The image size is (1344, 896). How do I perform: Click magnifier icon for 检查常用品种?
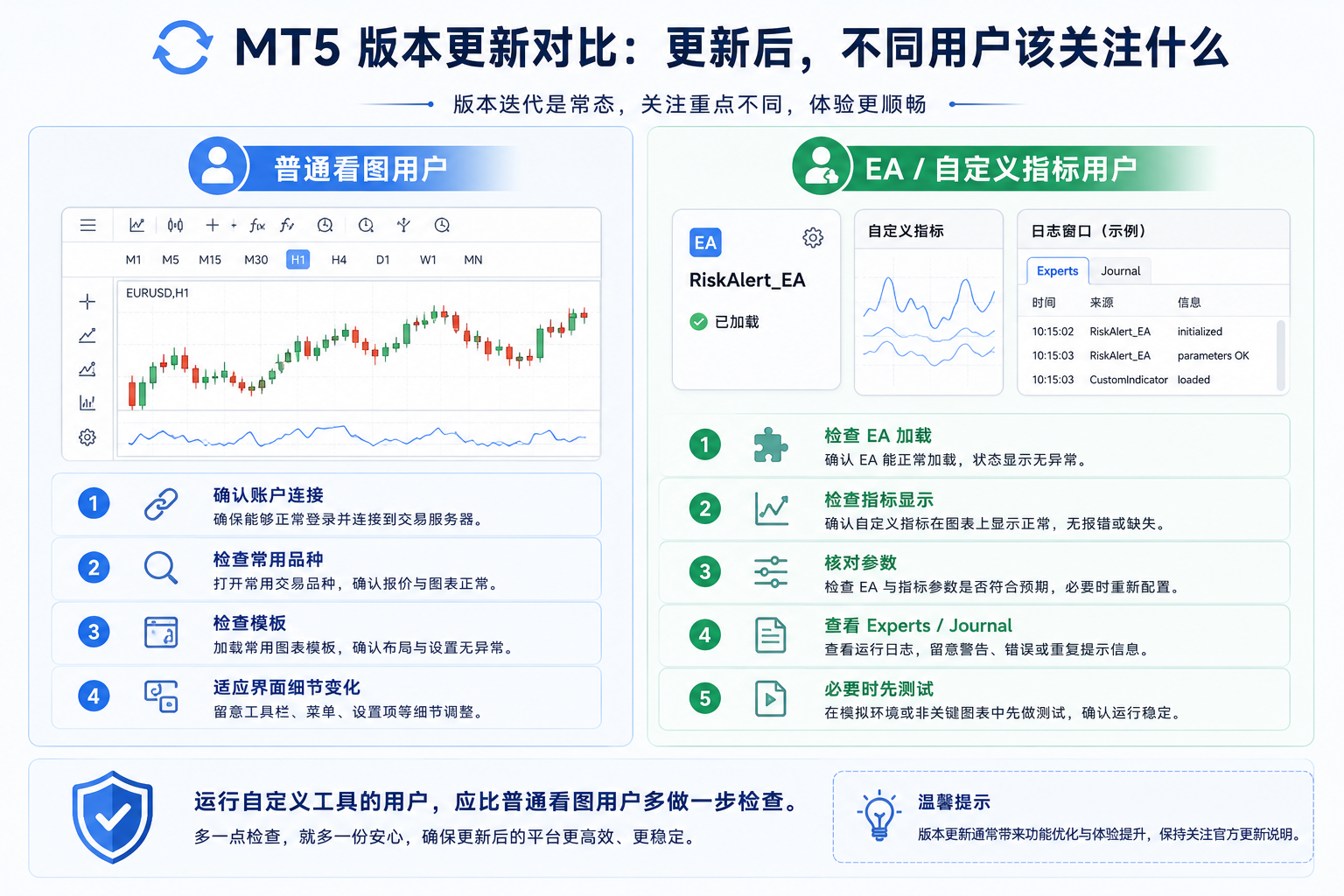pyautogui.click(x=161, y=568)
